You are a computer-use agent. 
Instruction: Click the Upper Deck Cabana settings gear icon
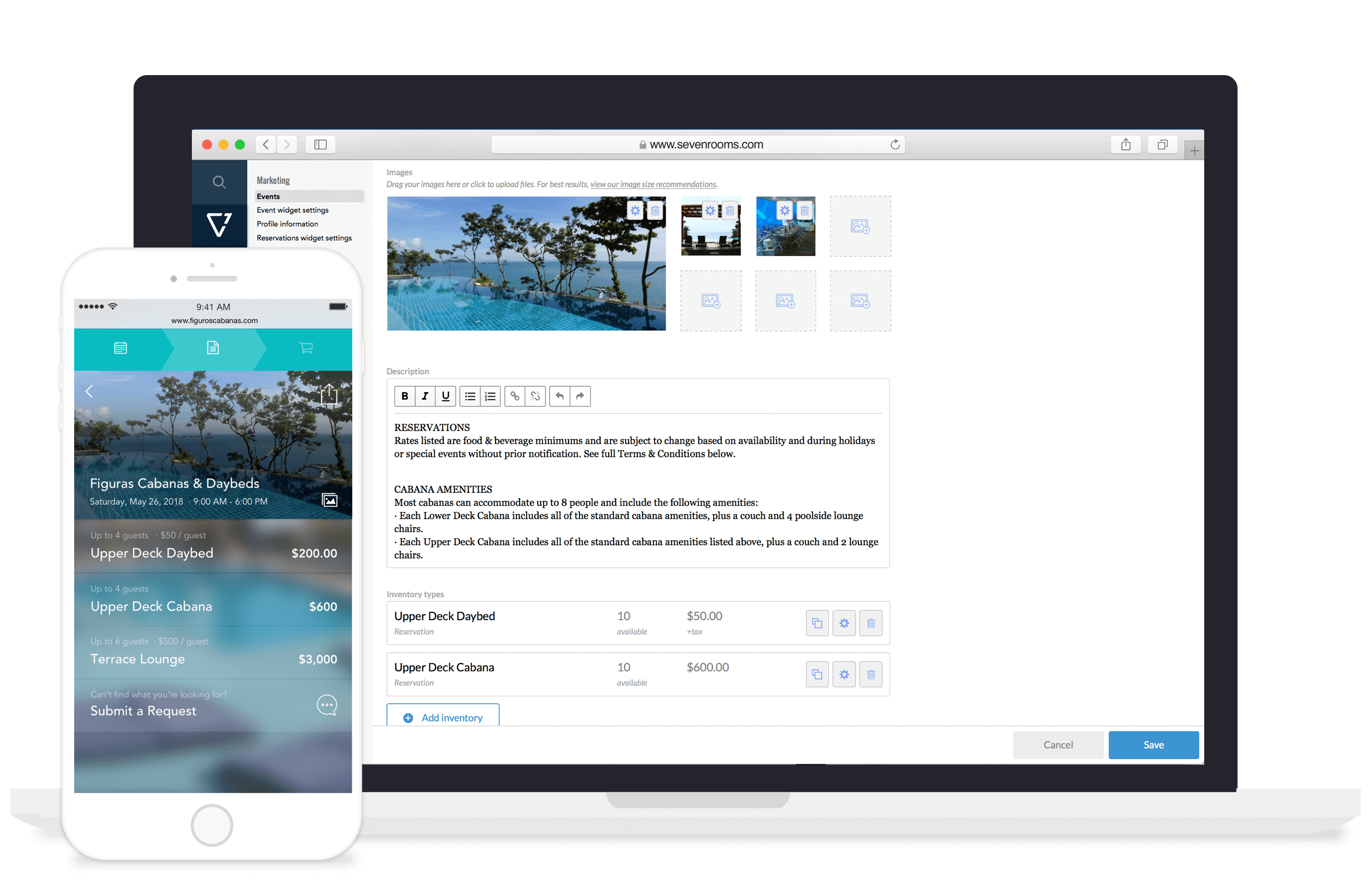[x=844, y=672]
